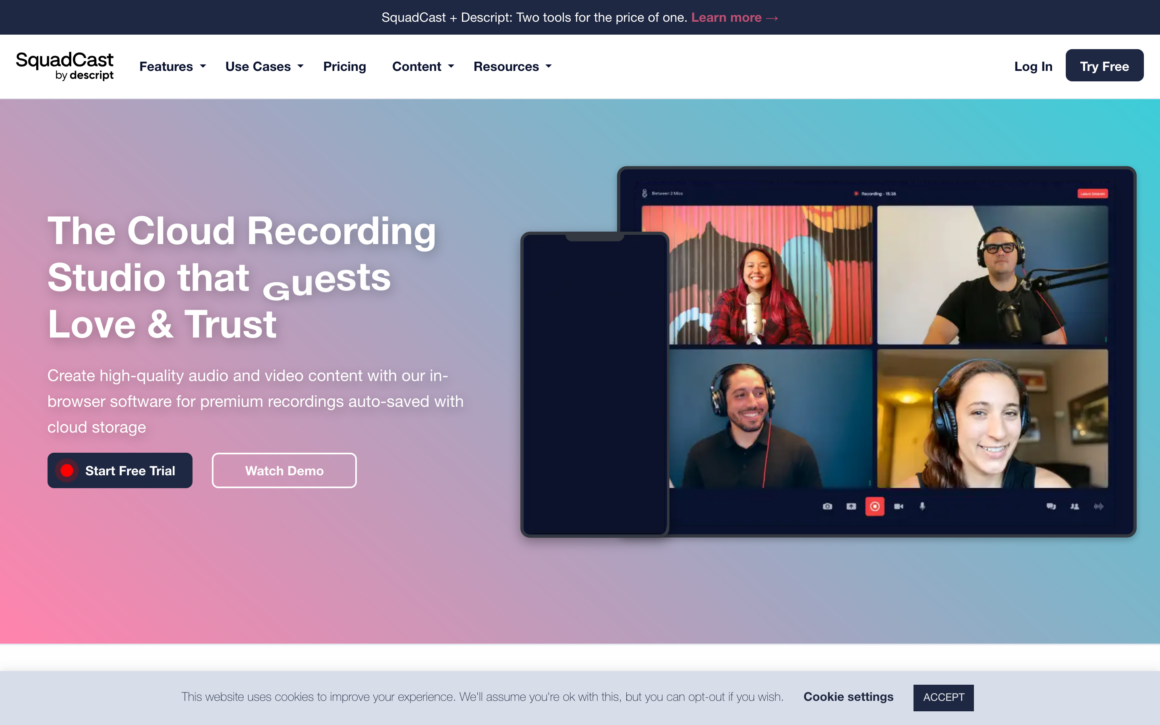This screenshot has width=1160, height=725.
Task: Open the Learn more link in the top banner
Action: tap(735, 17)
